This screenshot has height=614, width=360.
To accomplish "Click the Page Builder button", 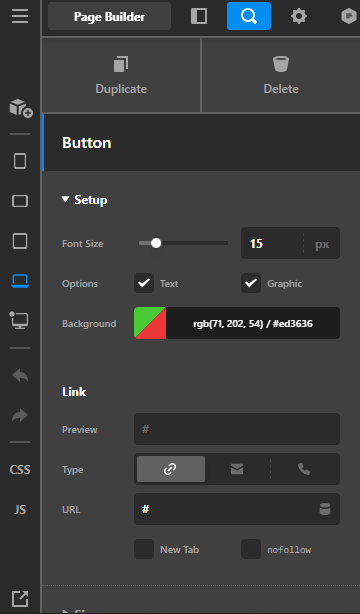I will pyautogui.click(x=109, y=16).
